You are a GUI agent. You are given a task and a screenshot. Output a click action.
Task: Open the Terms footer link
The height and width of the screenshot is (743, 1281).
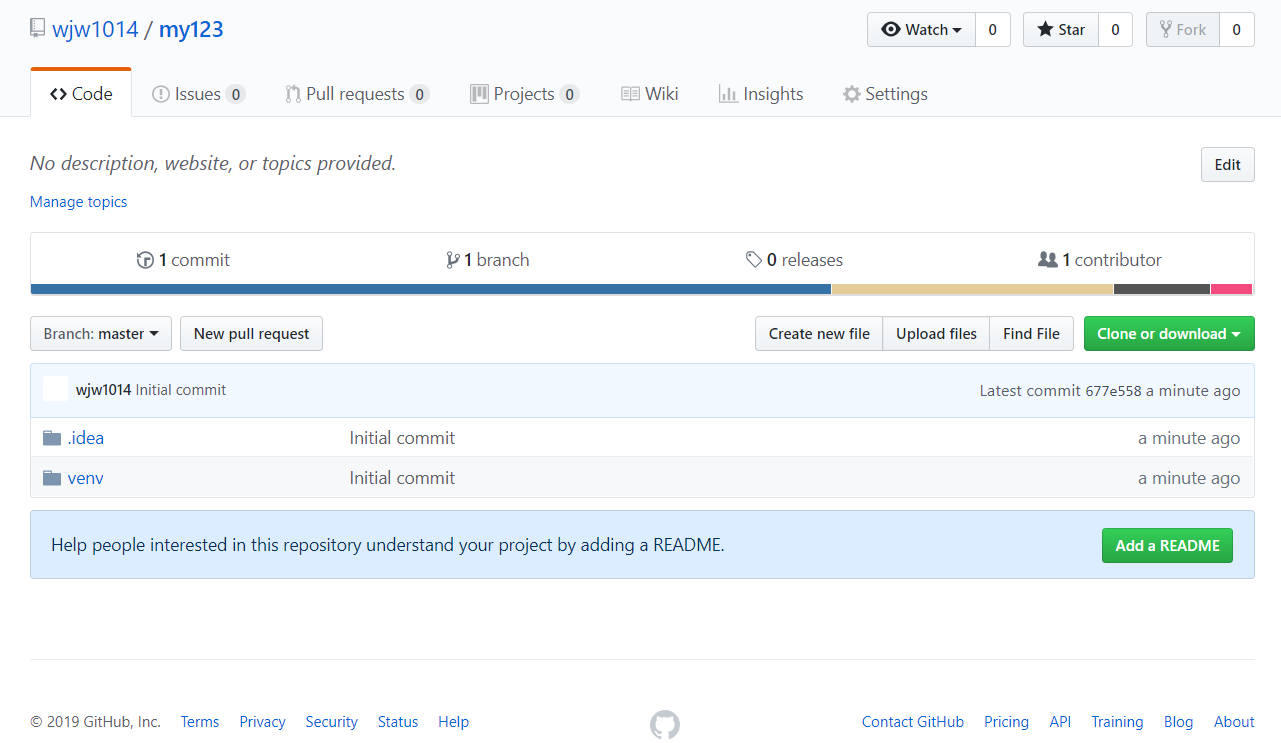click(200, 722)
